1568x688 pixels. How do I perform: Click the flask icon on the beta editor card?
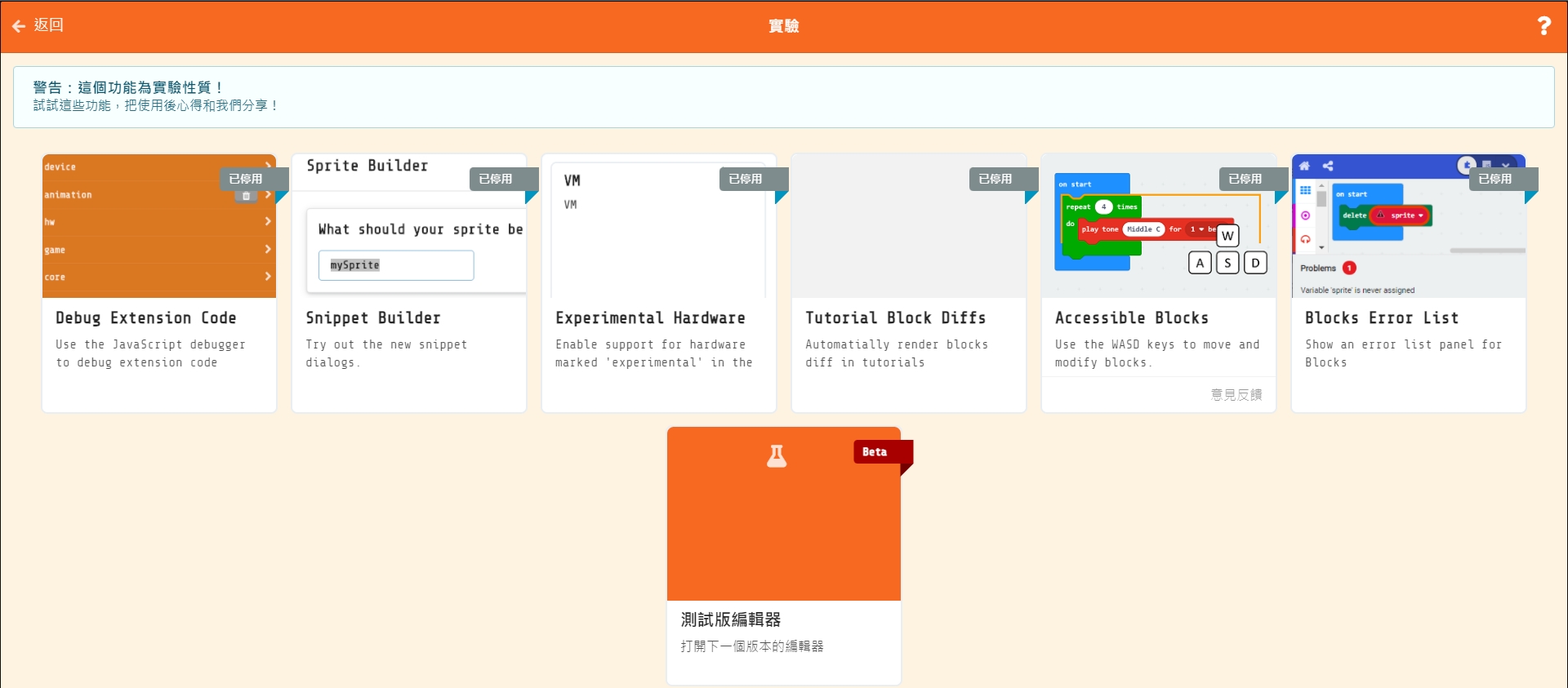click(x=776, y=456)
